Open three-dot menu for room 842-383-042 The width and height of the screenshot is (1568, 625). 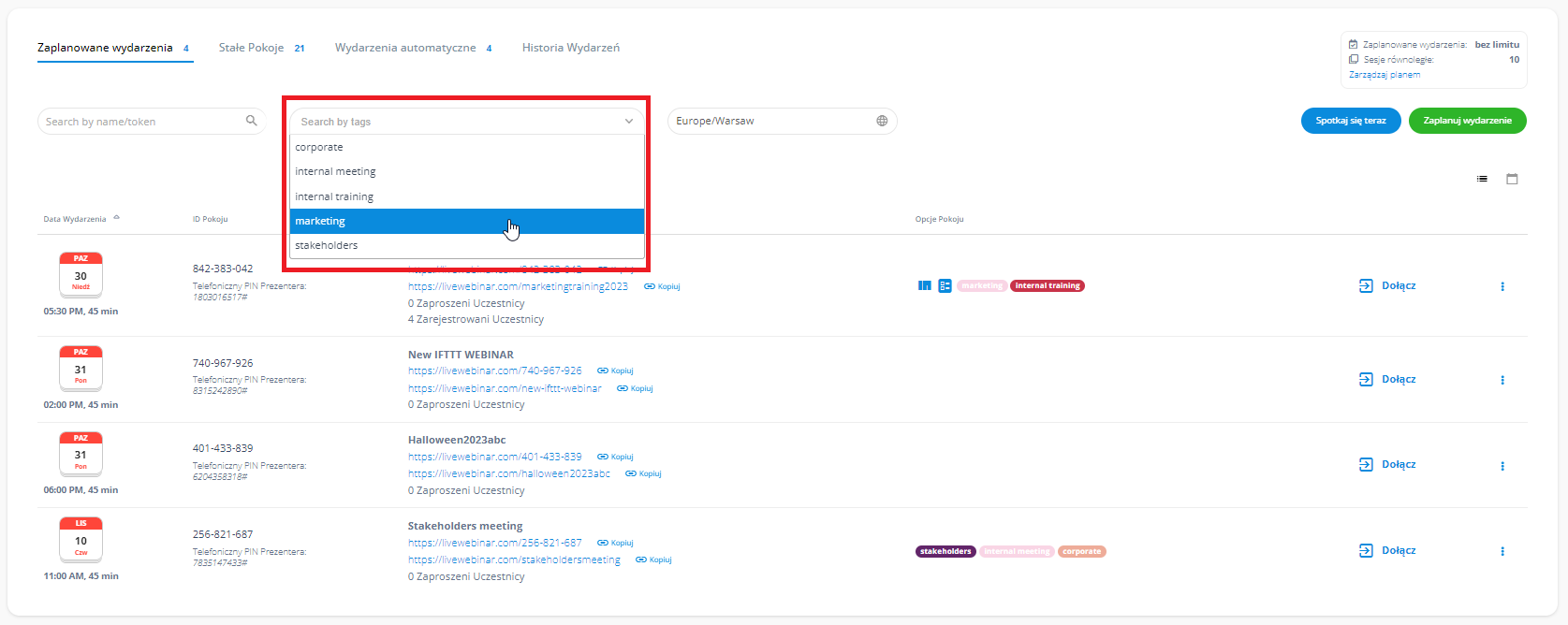click(x=1502, y=286)
